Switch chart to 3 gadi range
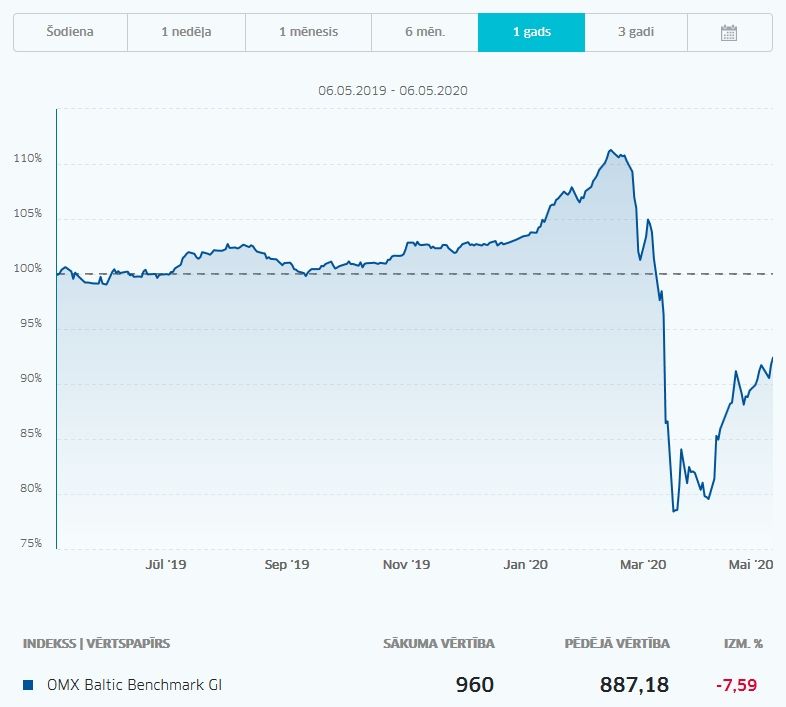The width and height of the screenshot is (786, 707). click(636, 33)
